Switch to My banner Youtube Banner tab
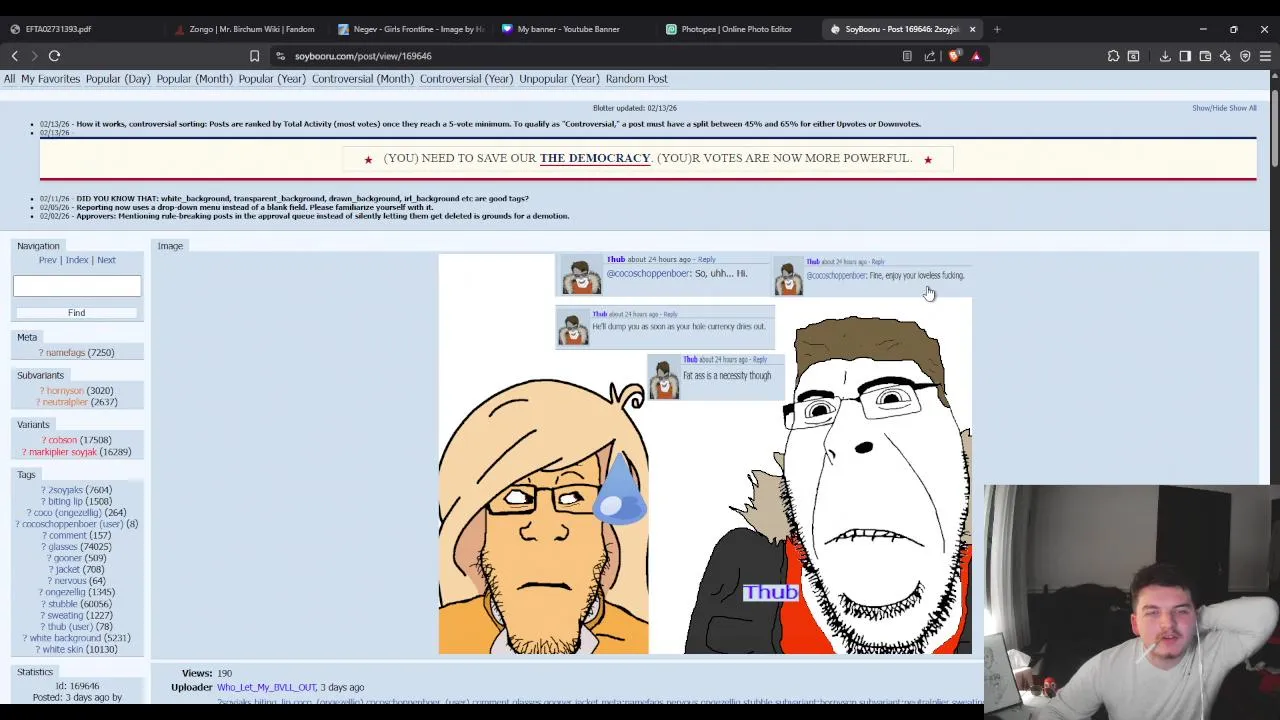 pos(575,29)
